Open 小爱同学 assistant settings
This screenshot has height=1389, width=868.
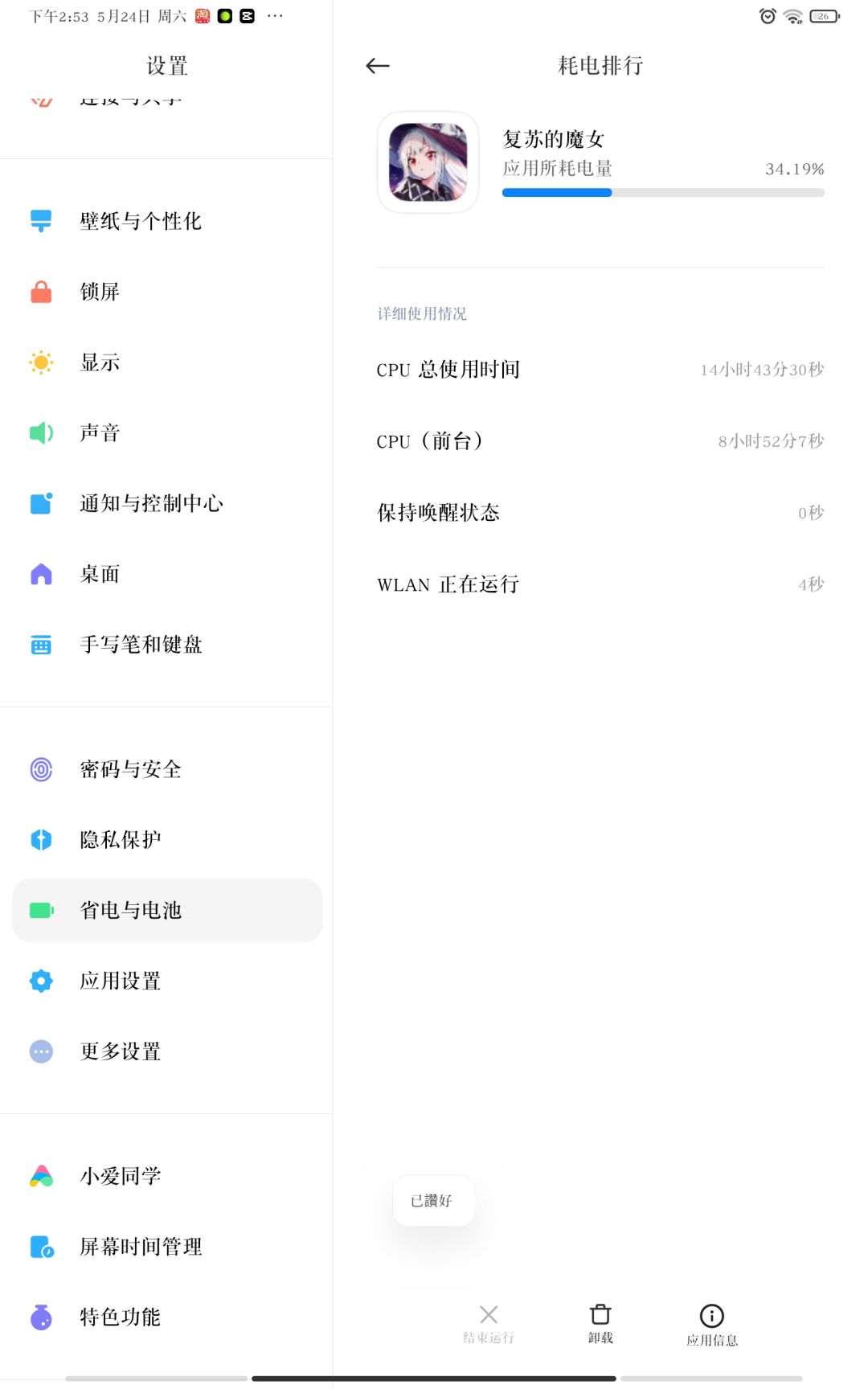tap(166, 1177)
